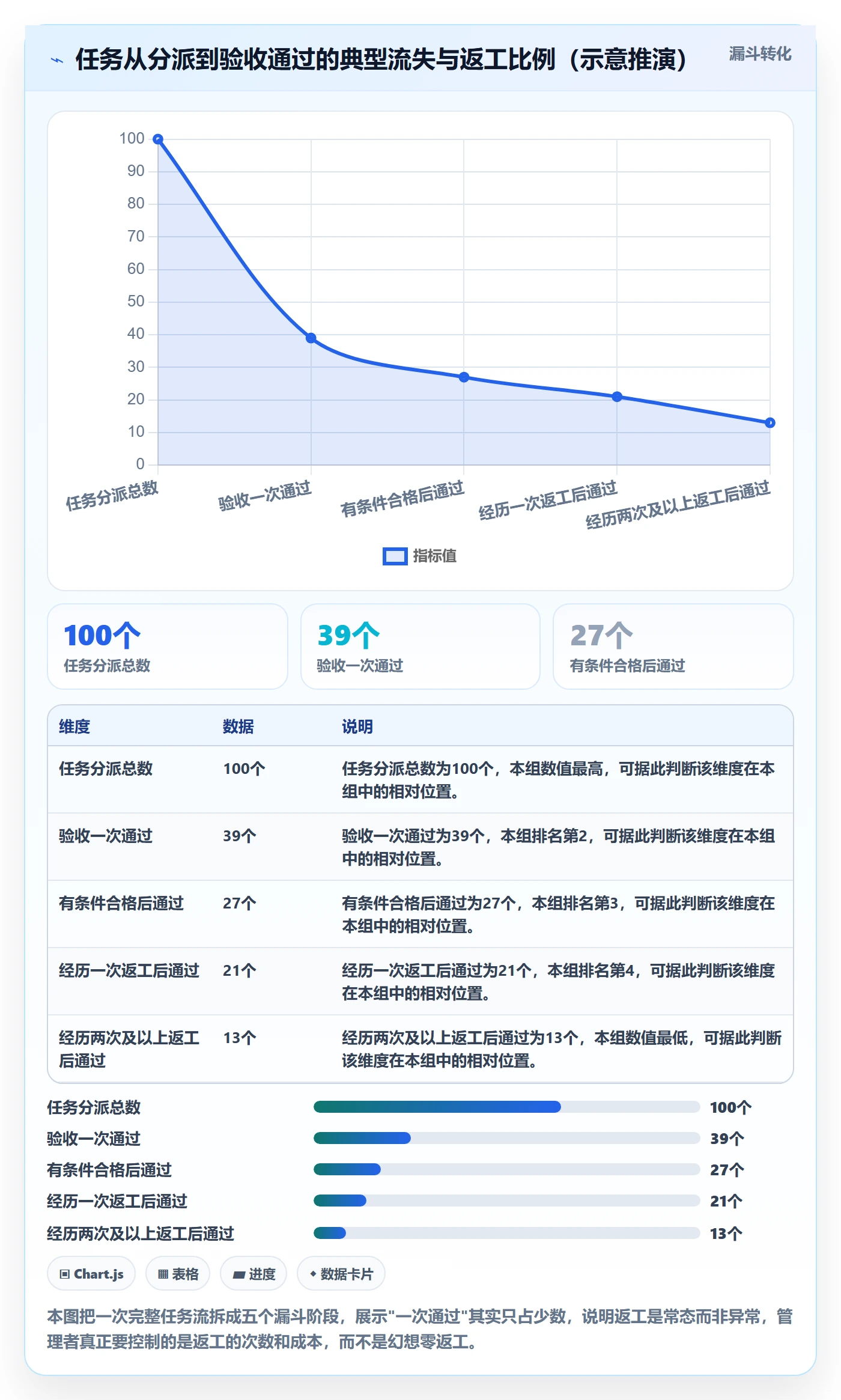This screenshot has height=1400, width=841.
Task: Click the 经历一次返工后通过 progress bar
Action: coord(507,1201)
